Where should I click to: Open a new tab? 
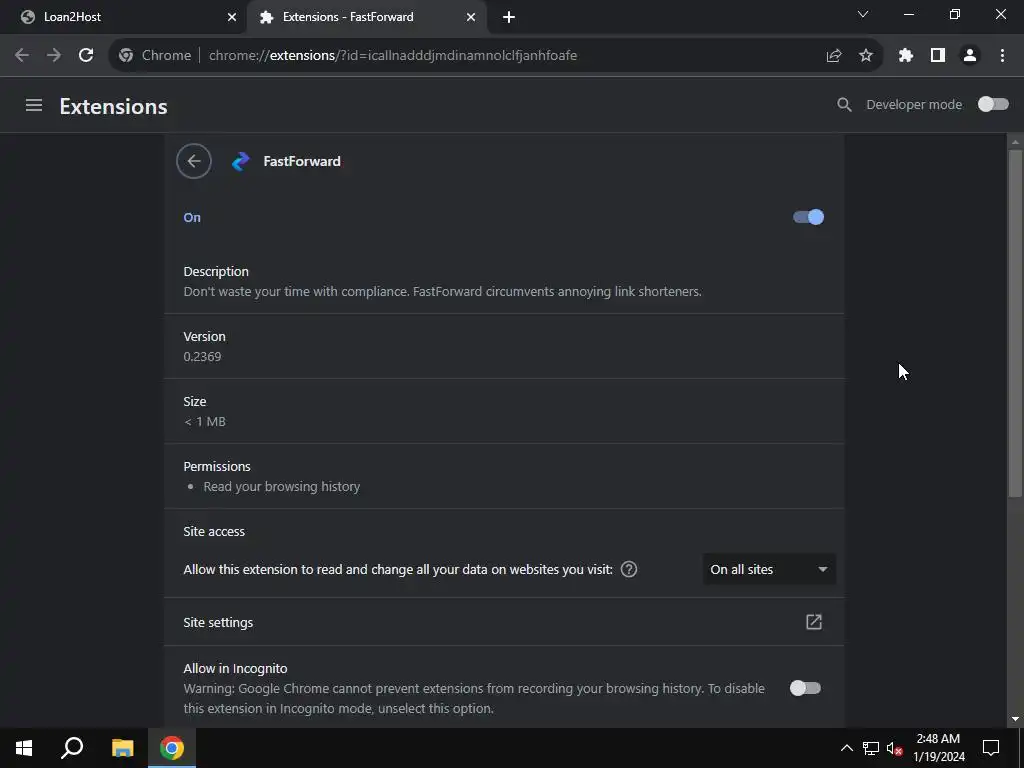click(509, 17)
